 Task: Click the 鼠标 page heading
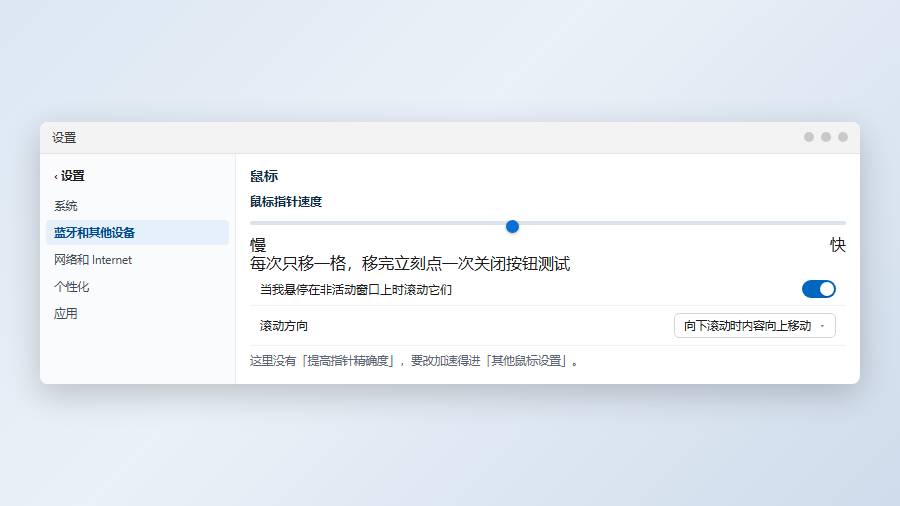[x=264, y=176]
